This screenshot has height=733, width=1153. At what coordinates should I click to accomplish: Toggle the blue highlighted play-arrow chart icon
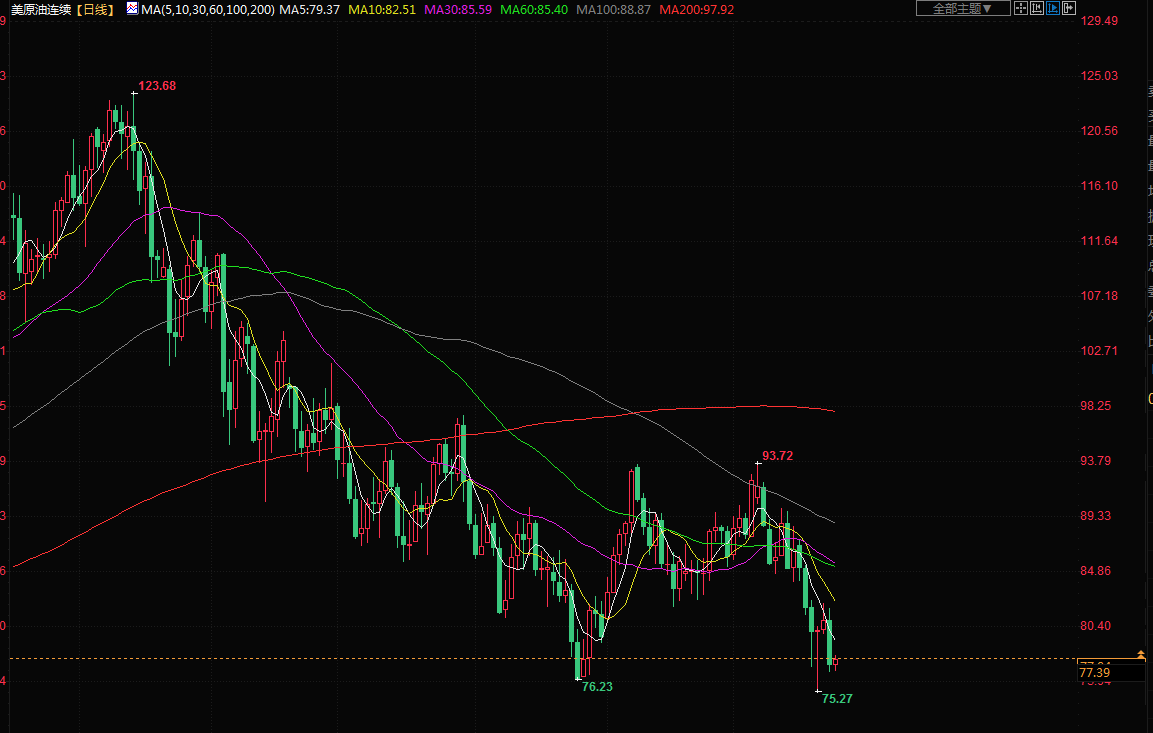(x=1053, y=8)
